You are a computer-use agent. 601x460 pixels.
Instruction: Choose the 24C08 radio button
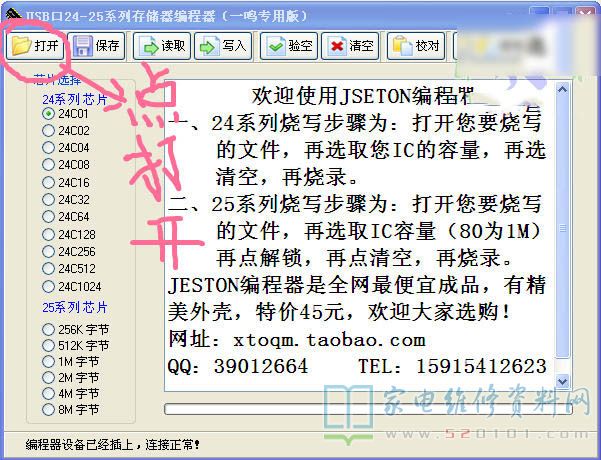click(48, 165)
